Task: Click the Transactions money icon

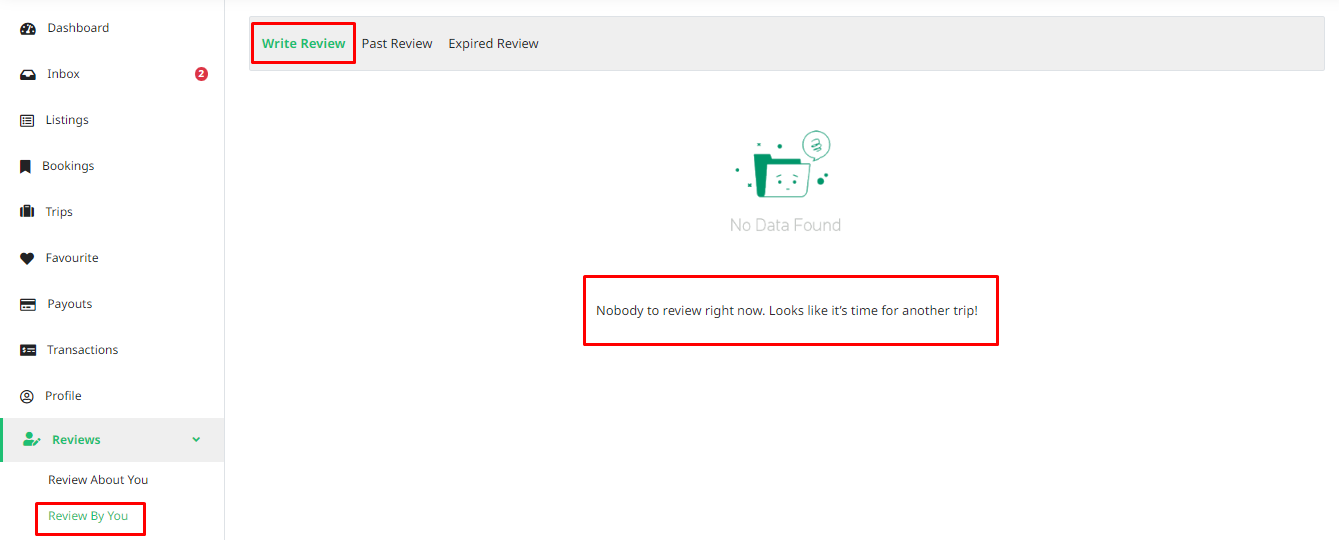Action: point(28,350)
